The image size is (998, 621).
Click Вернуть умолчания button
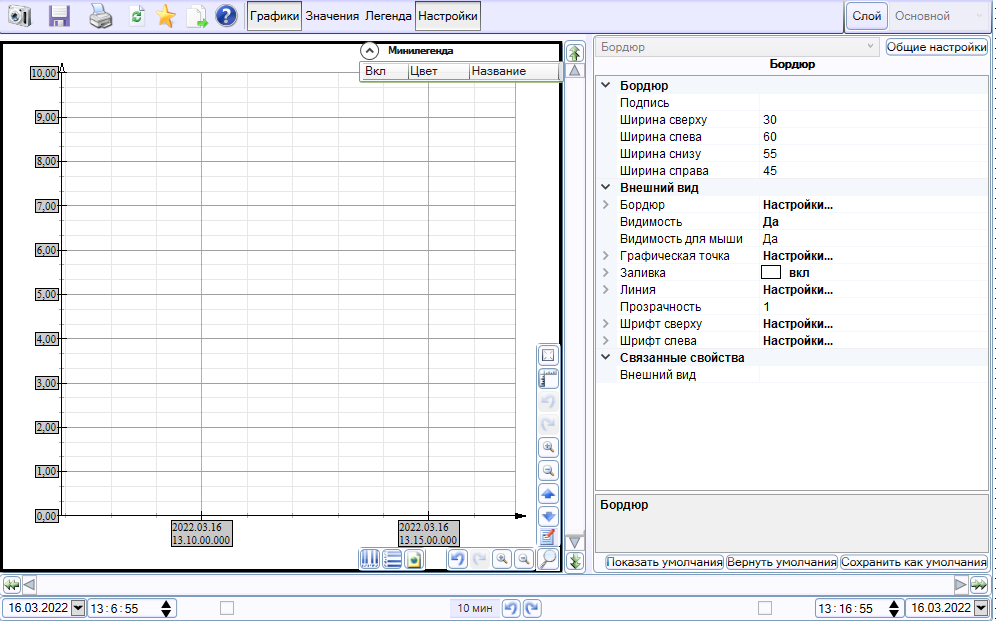[x=782, y=562]
